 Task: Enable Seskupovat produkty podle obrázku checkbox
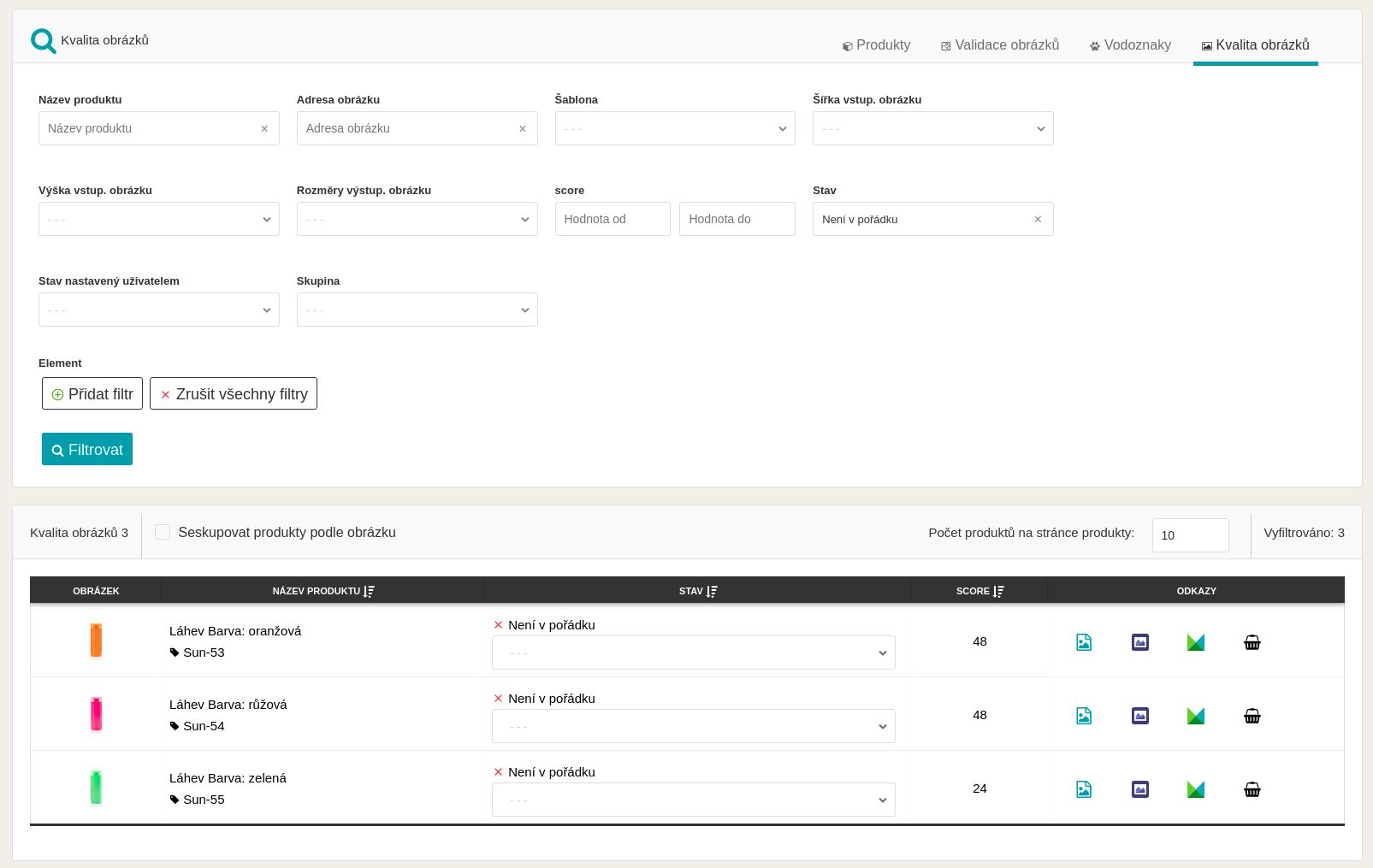pos(163,532)
